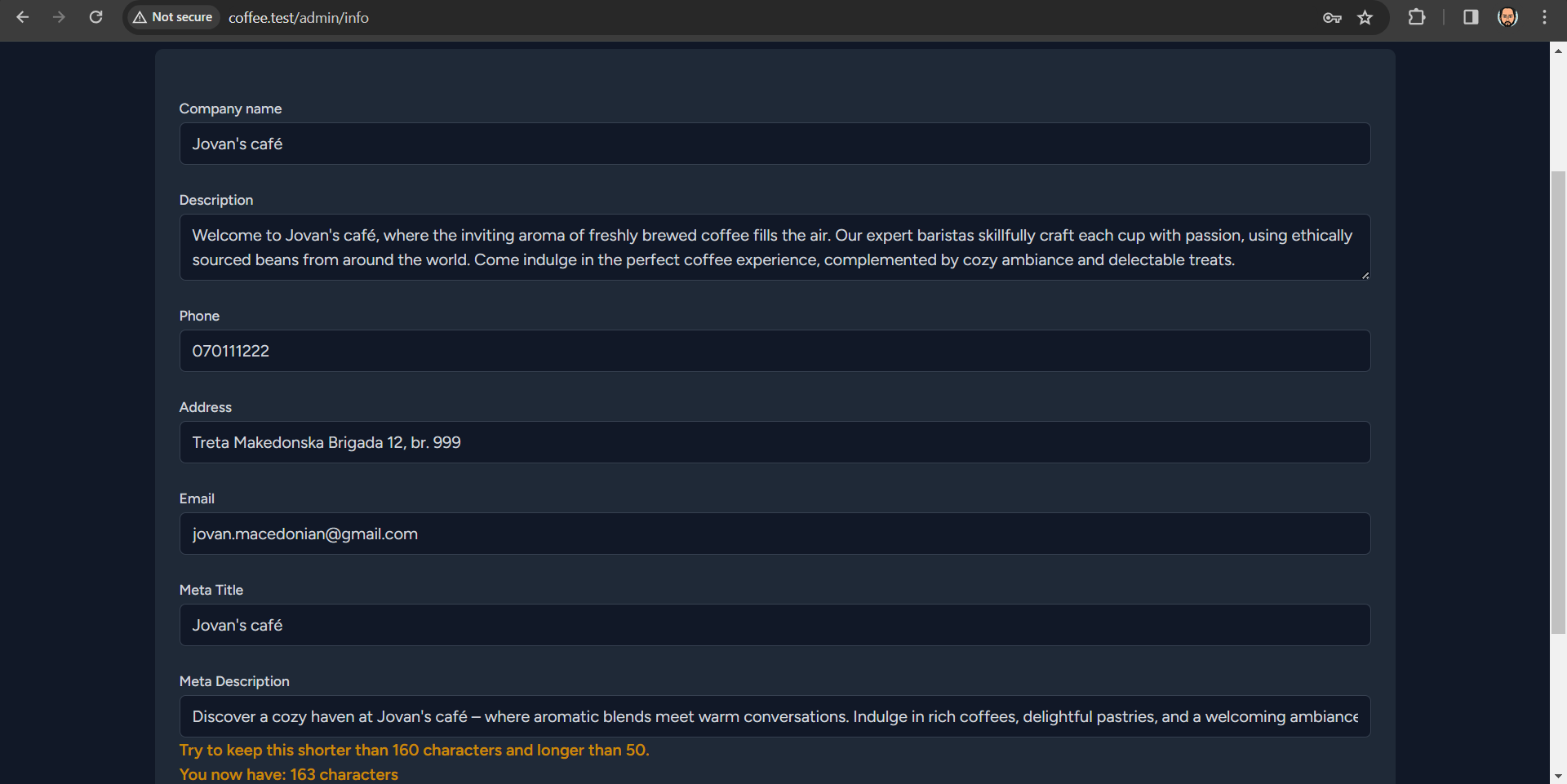Select the Address input field
1567x784 pixels.
[774, 442]
